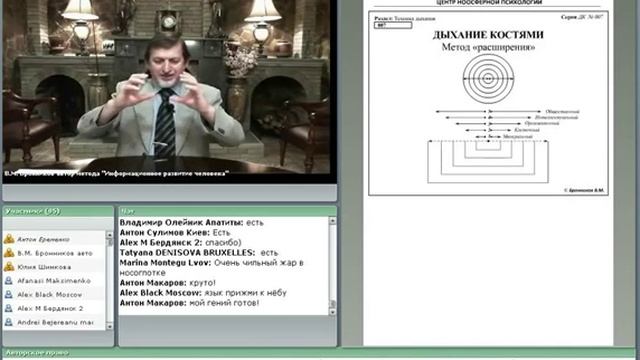Select participant Антон Еременко
This screenshot has width=640, height=360.
tap(54, 239)
